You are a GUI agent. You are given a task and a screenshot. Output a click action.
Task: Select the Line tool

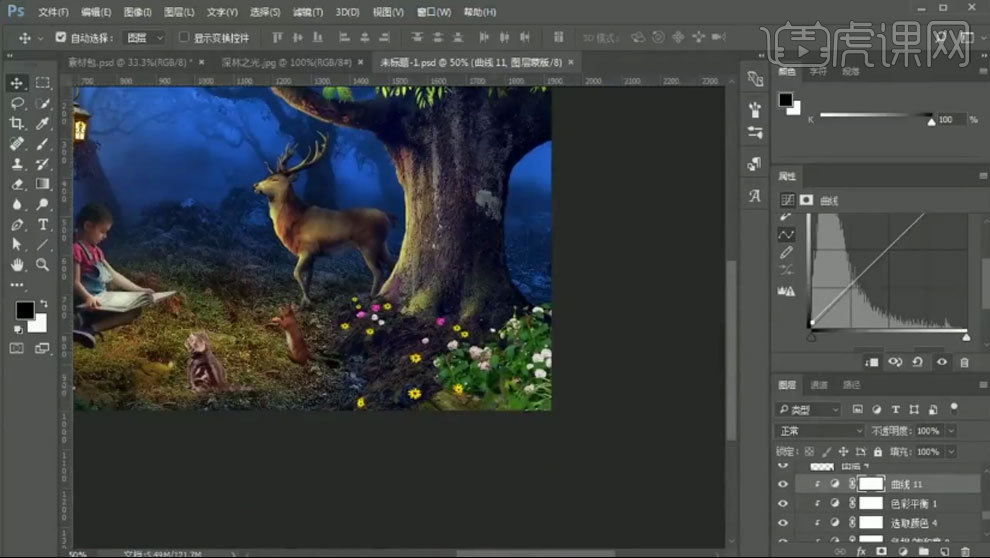[x=42, y=244]
